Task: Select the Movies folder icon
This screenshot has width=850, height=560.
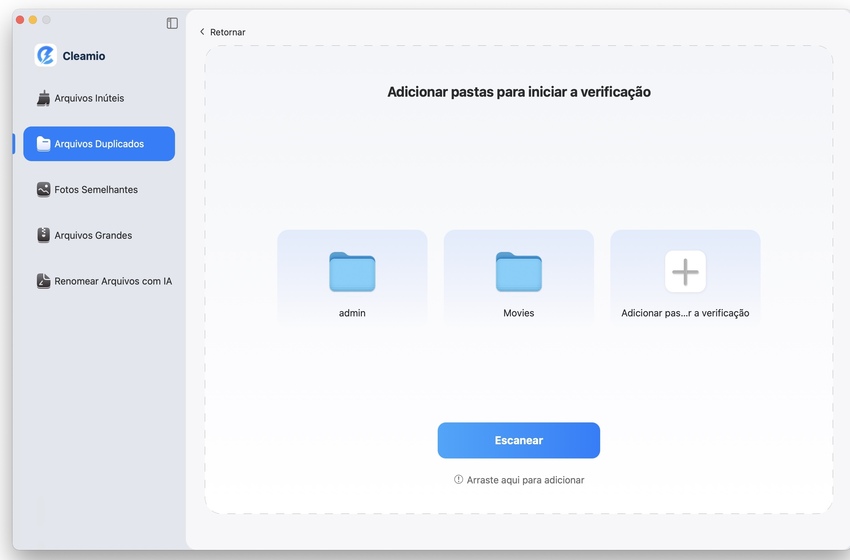Action: tap(519, 272)
